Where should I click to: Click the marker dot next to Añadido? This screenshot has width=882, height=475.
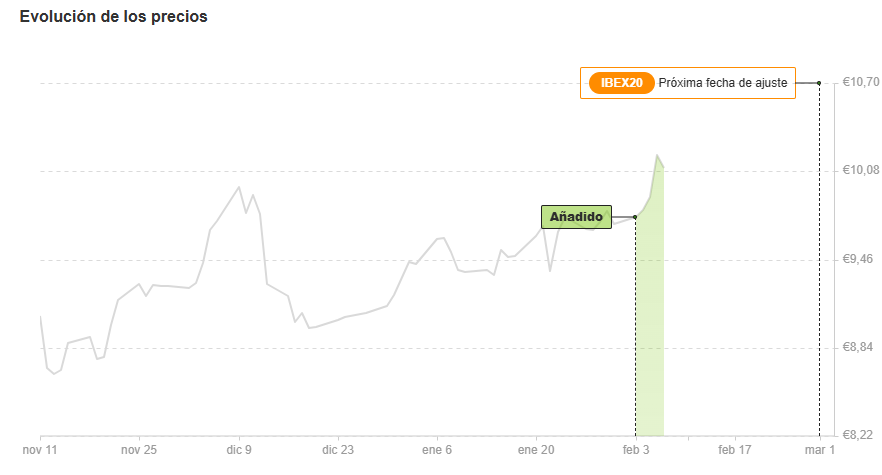635,217
